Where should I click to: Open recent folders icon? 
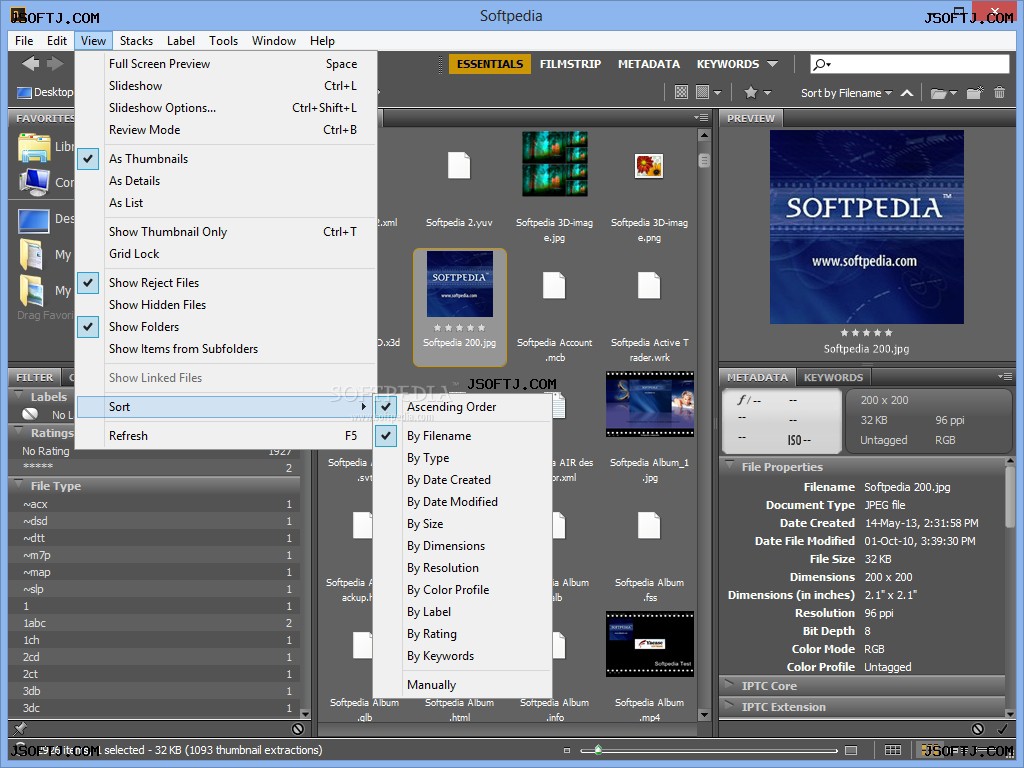tap(943, 93)
